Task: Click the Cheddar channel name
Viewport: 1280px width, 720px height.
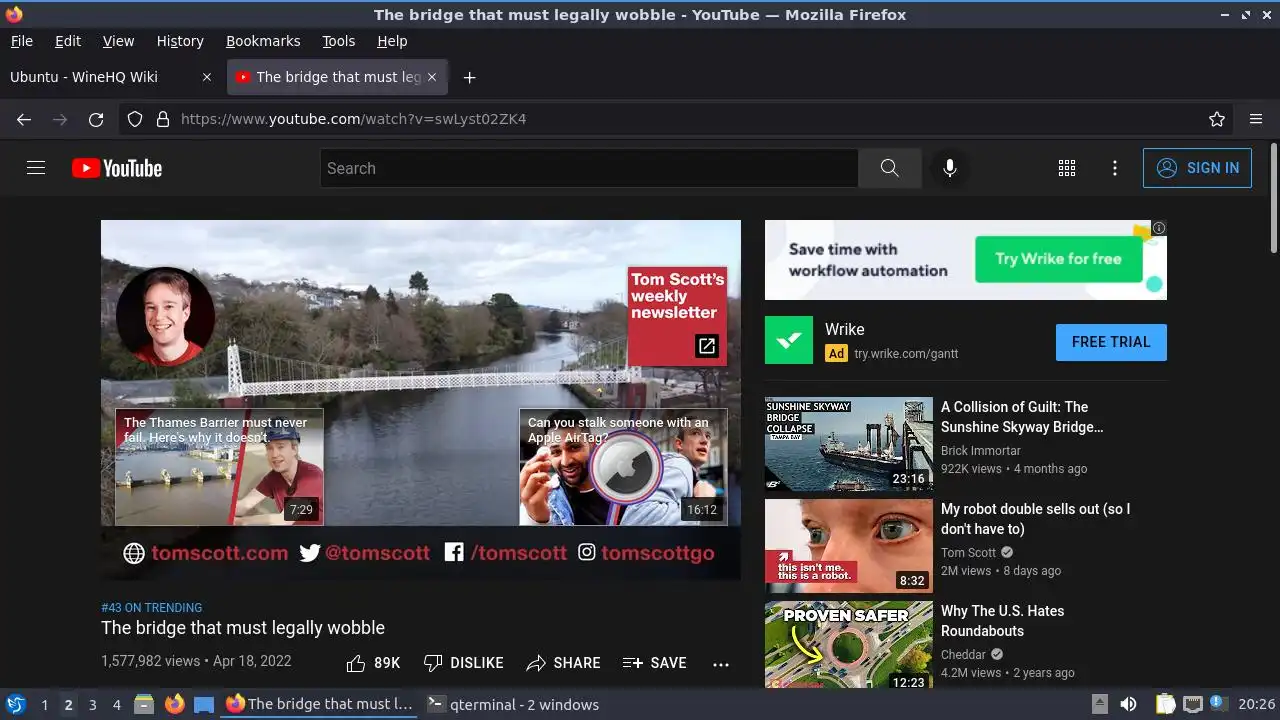Action: coord(963,655)
